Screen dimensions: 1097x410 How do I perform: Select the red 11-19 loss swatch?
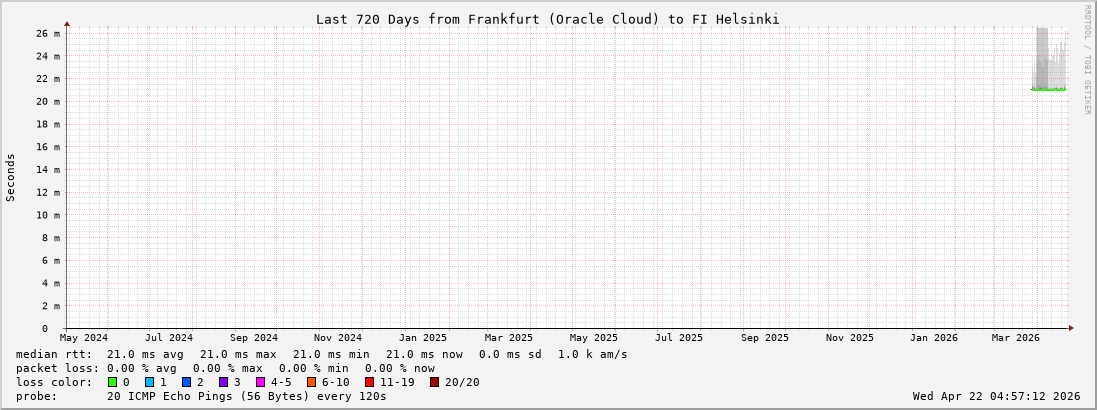(369, 382)
